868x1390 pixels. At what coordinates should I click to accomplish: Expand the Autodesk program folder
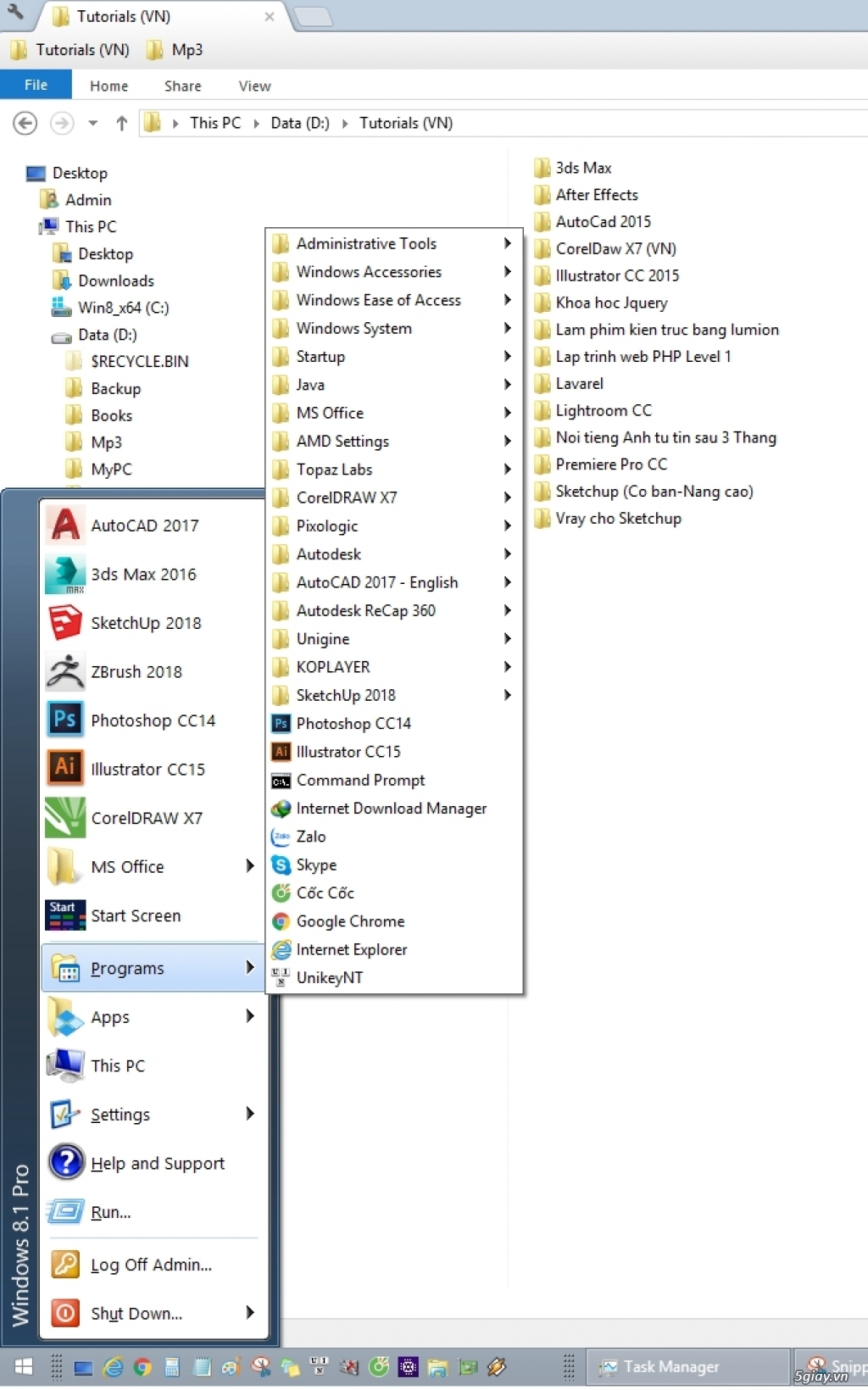[395, 554]
